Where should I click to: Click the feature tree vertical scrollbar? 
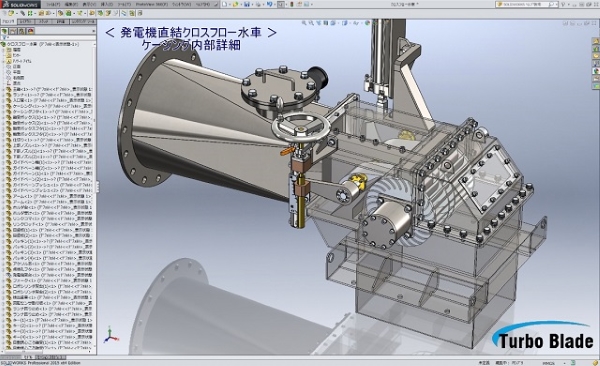point(95,191)
